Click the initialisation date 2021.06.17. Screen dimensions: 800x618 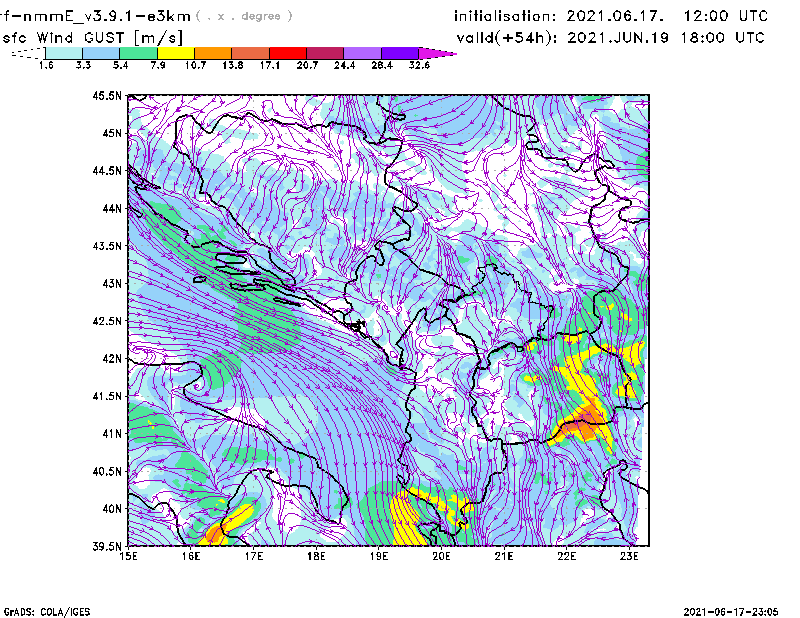(615, 16)
